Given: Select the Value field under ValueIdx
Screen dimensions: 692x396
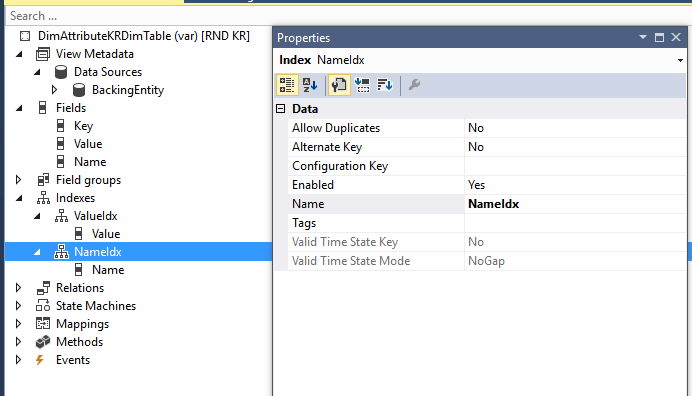Looking at the screenshot, I should point(106,234).
